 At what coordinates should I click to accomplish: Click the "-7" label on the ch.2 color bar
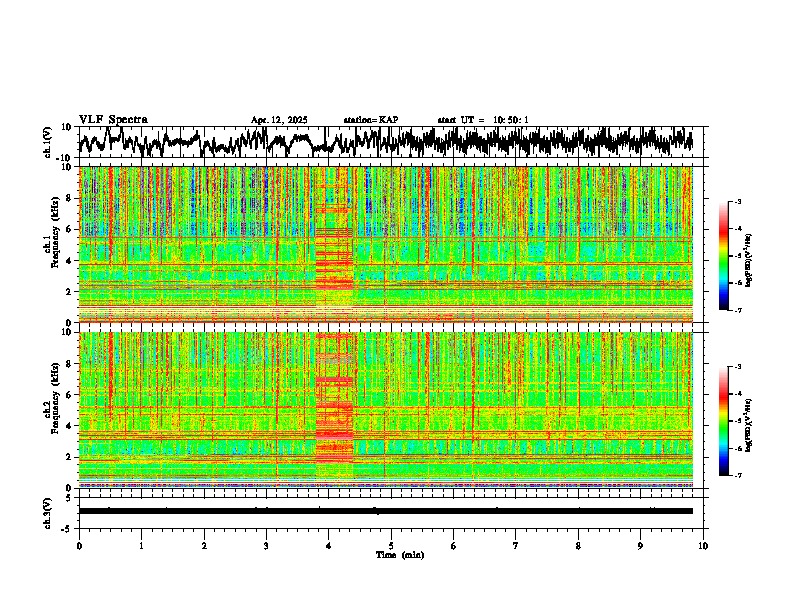737,475
